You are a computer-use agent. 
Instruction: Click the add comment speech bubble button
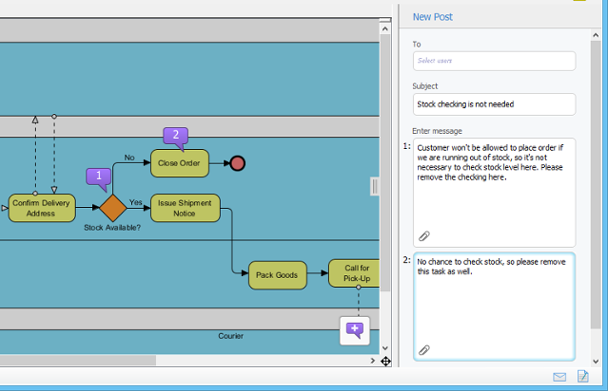355,331
